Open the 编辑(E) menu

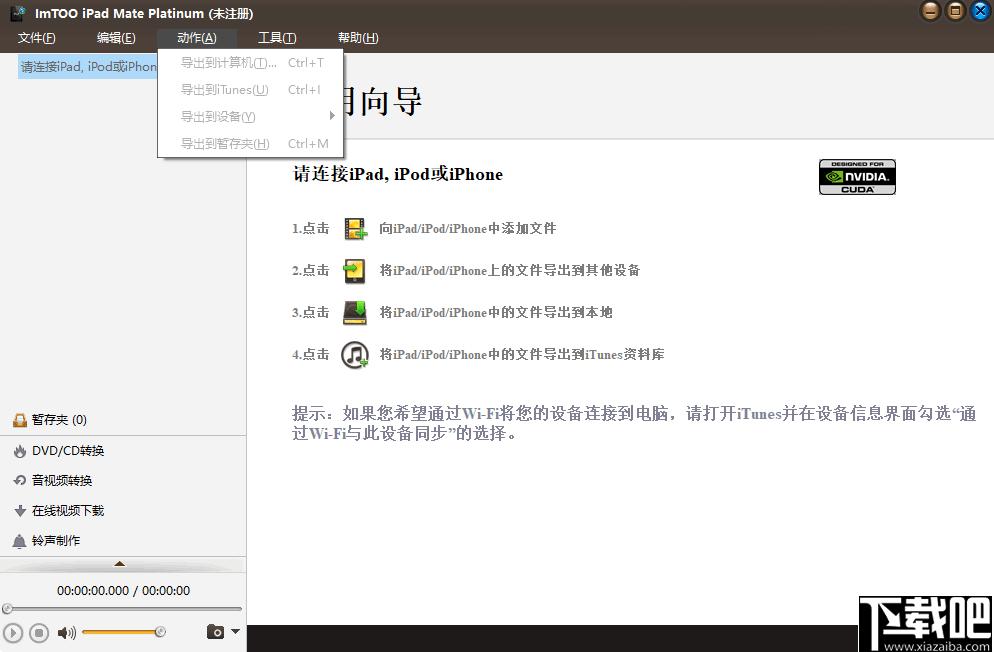116,38
